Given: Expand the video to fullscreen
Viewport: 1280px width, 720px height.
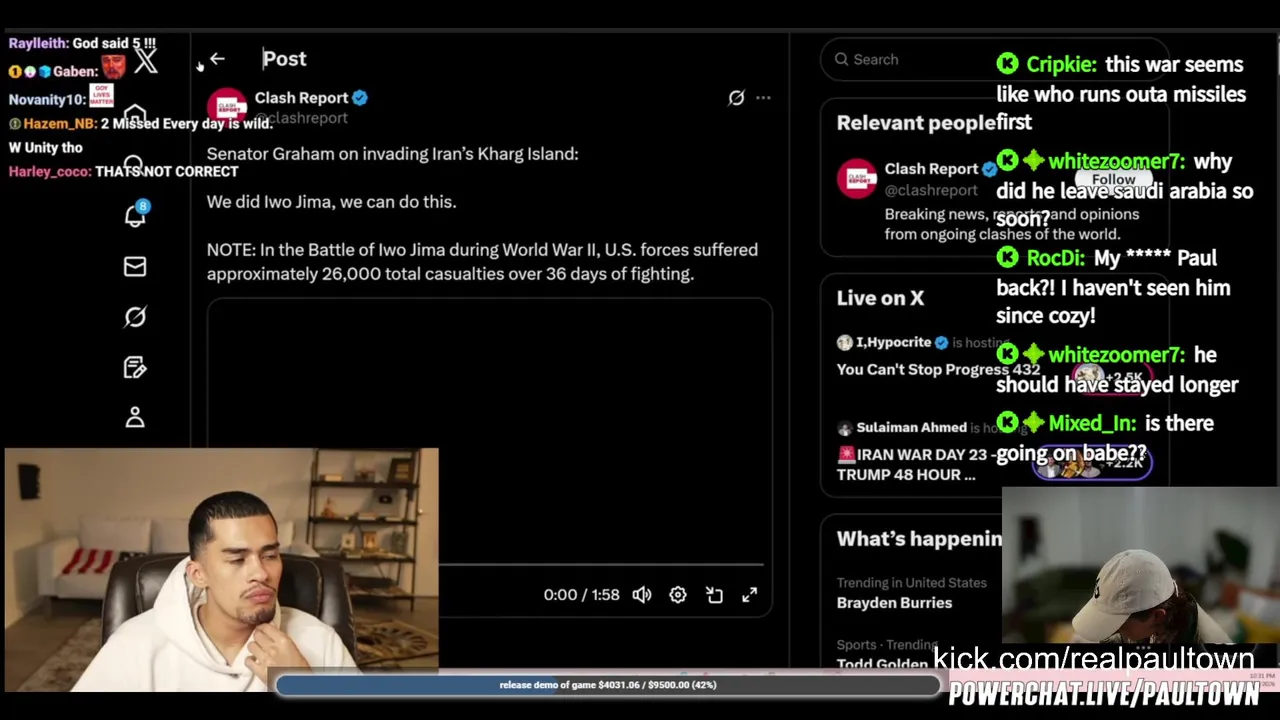Looking at the screenshot, I should pyautogui.click(x=750, y=595).
